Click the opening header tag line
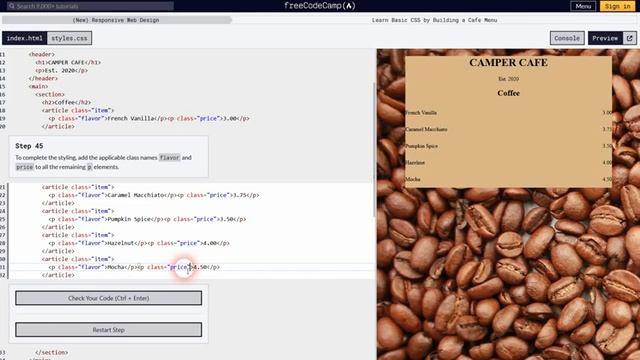This screenshot has width=640, height=360. (42, 54)
